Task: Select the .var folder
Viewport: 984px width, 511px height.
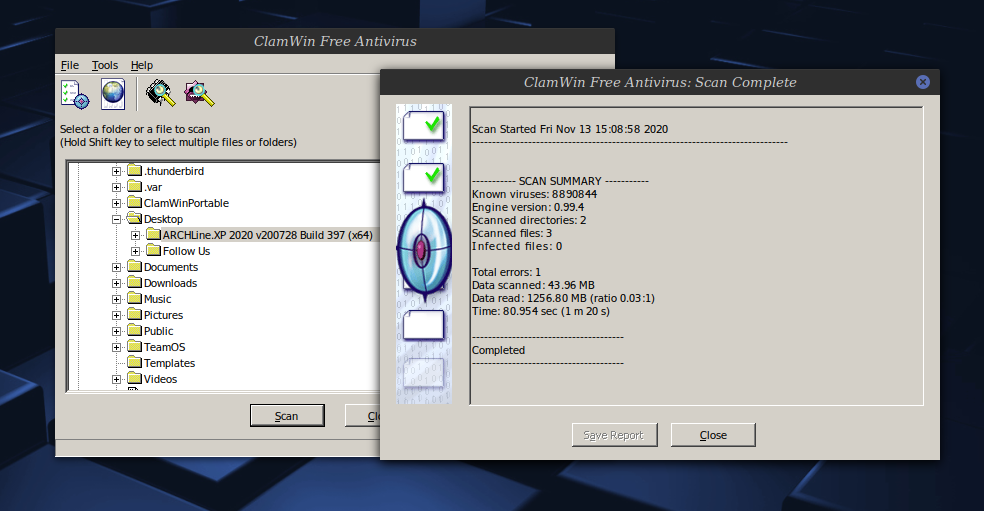Action: (153, 187)
